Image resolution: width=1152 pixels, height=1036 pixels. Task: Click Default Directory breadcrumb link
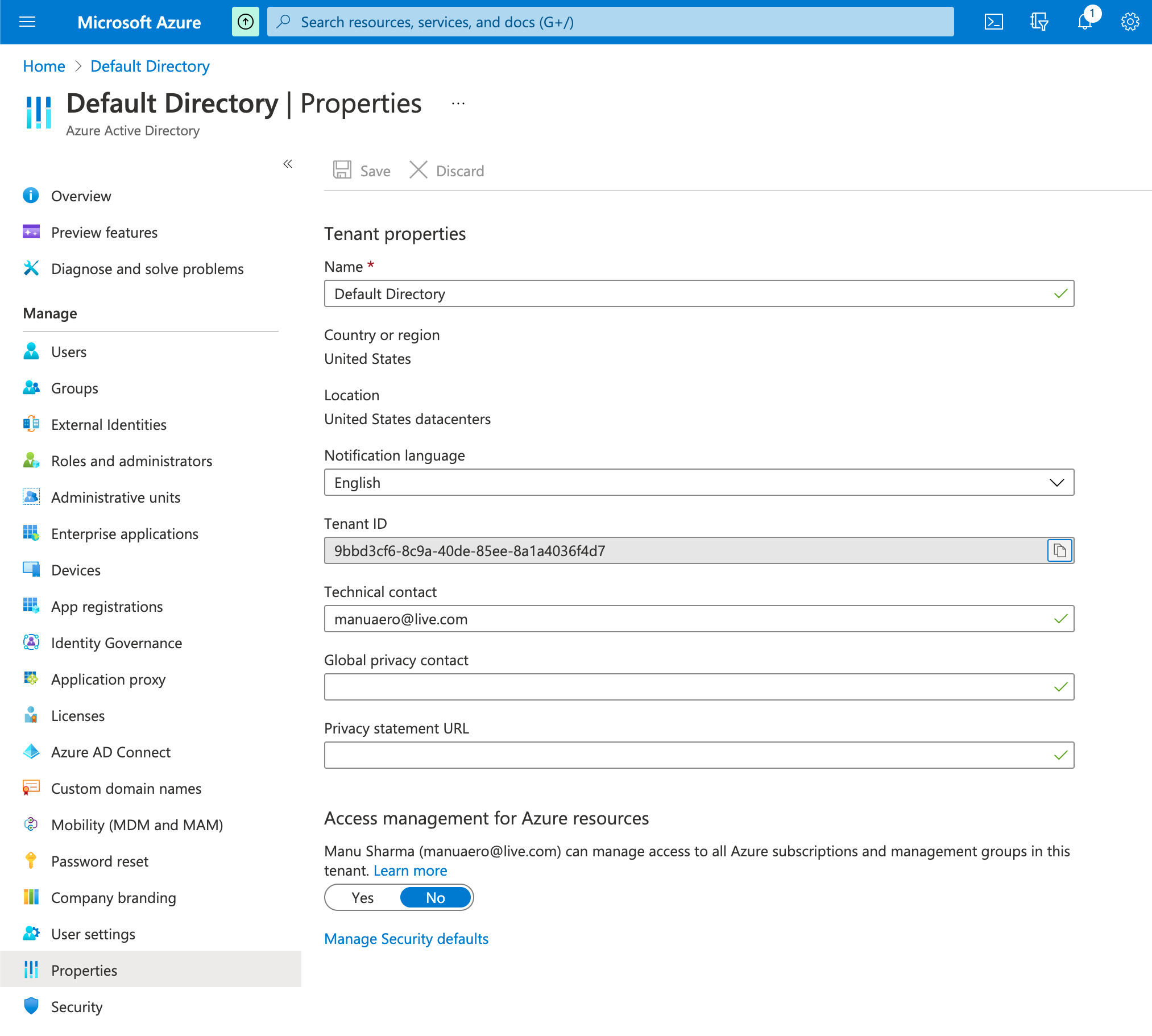point(150,66)
